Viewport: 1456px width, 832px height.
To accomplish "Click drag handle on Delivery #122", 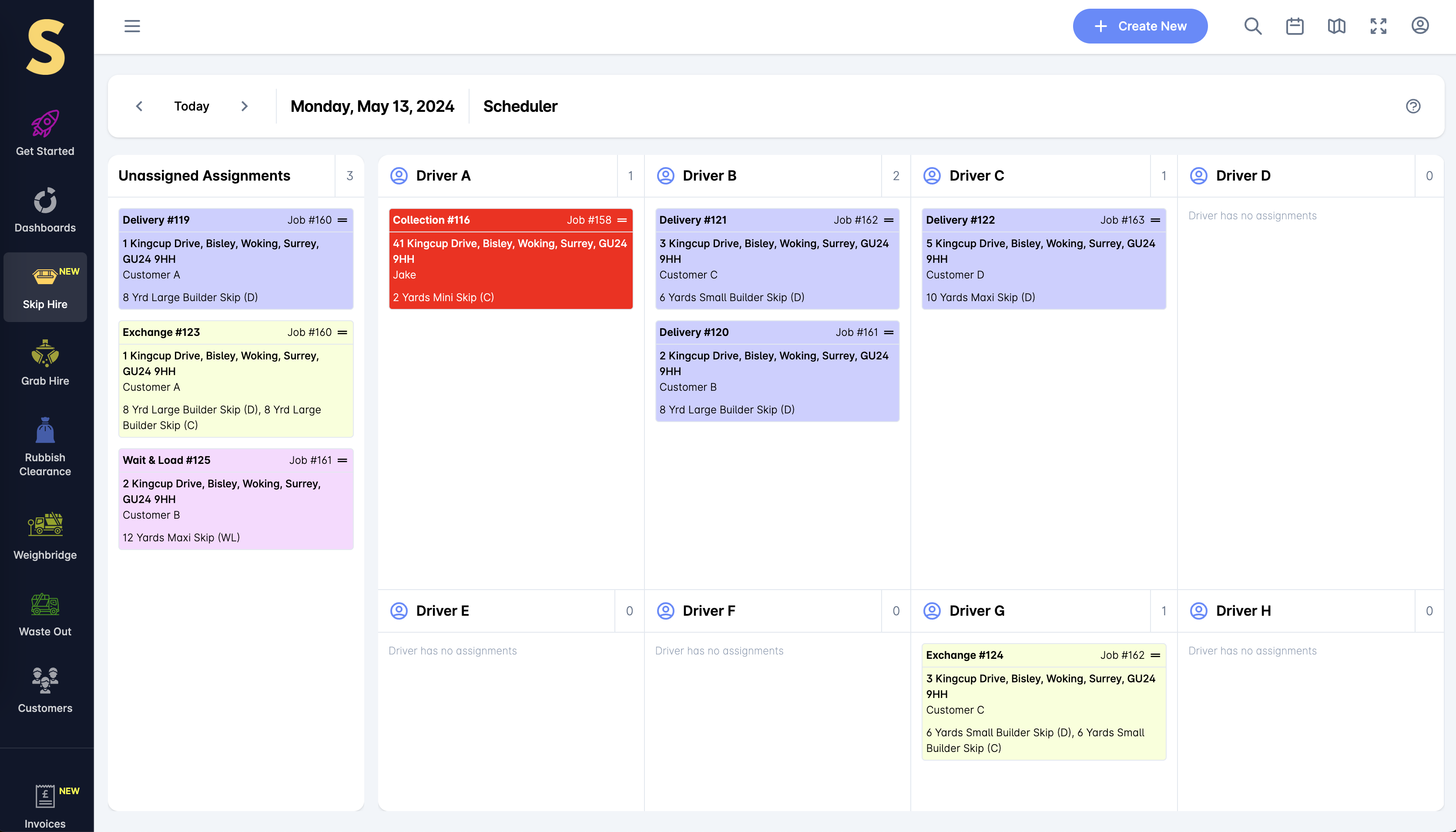I will coord(1155,220).
